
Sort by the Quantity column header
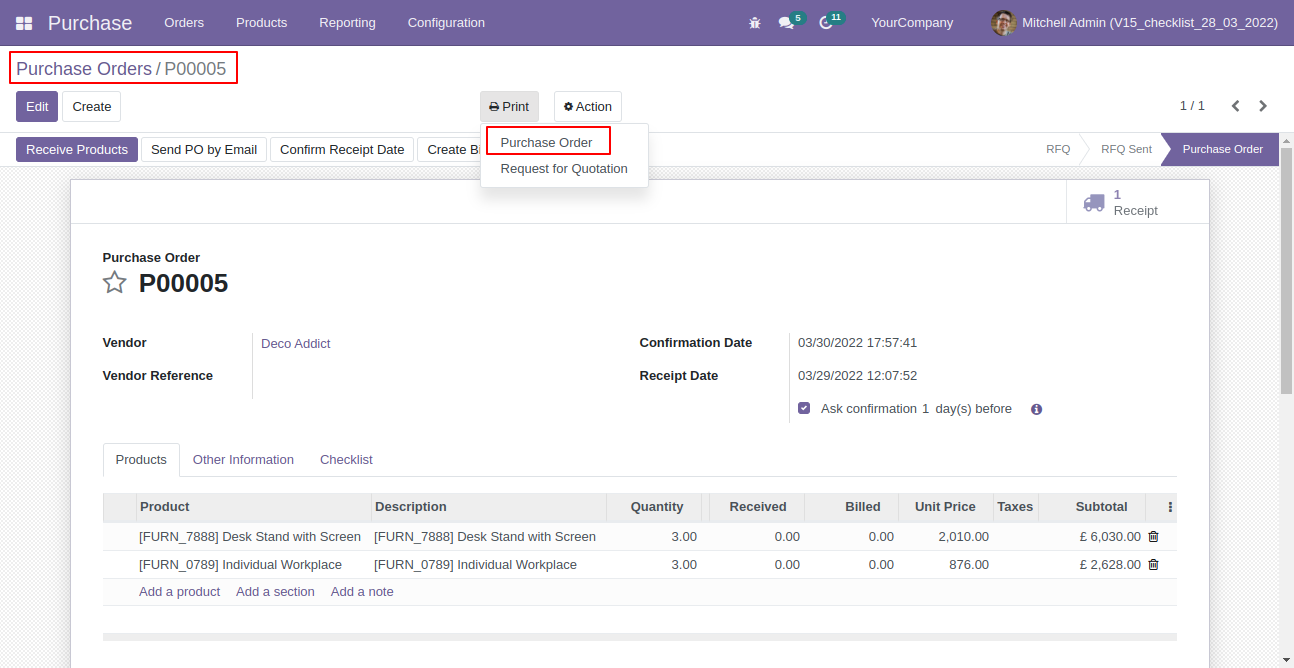[654, 507]
